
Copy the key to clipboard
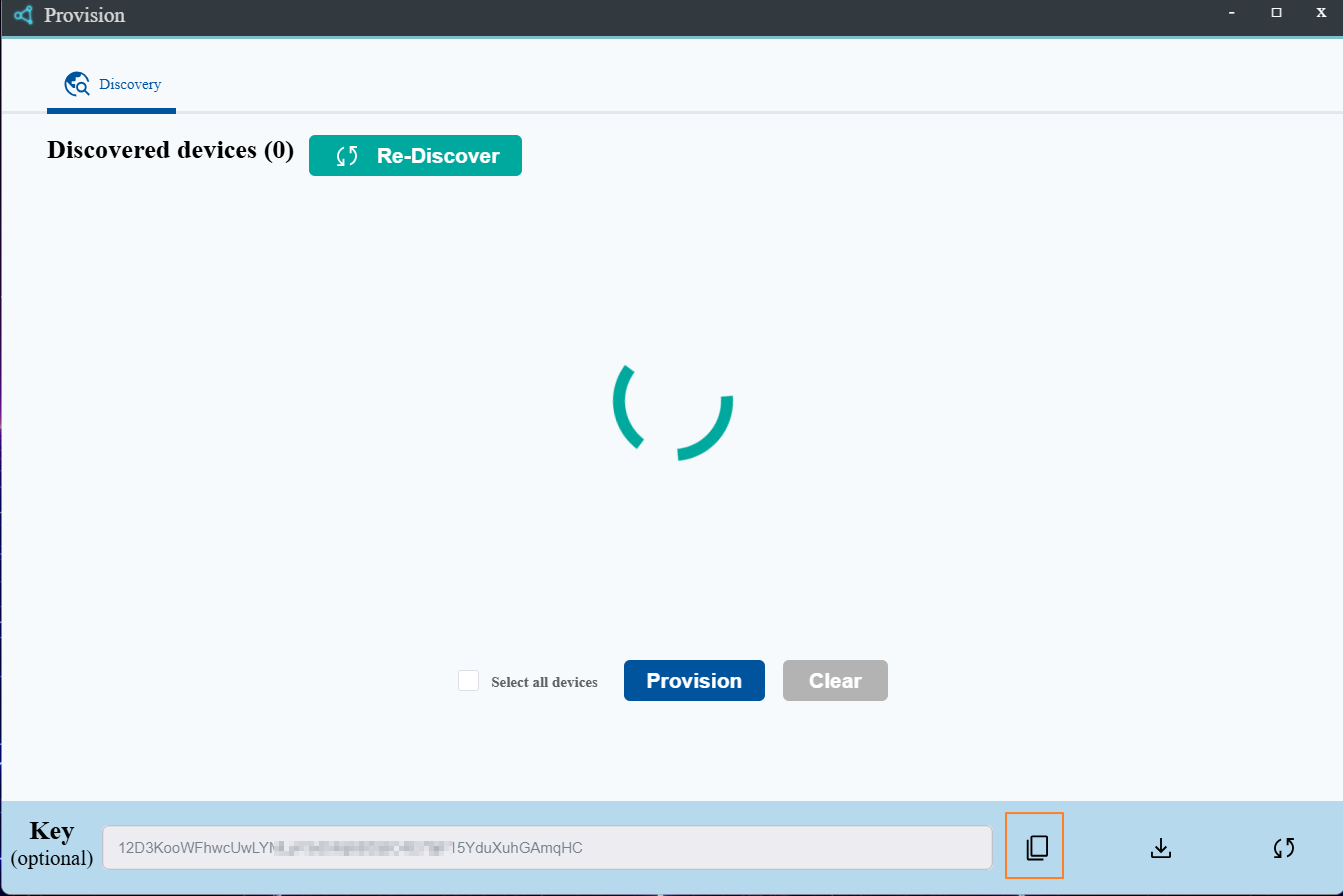(x=1036, y=848)
